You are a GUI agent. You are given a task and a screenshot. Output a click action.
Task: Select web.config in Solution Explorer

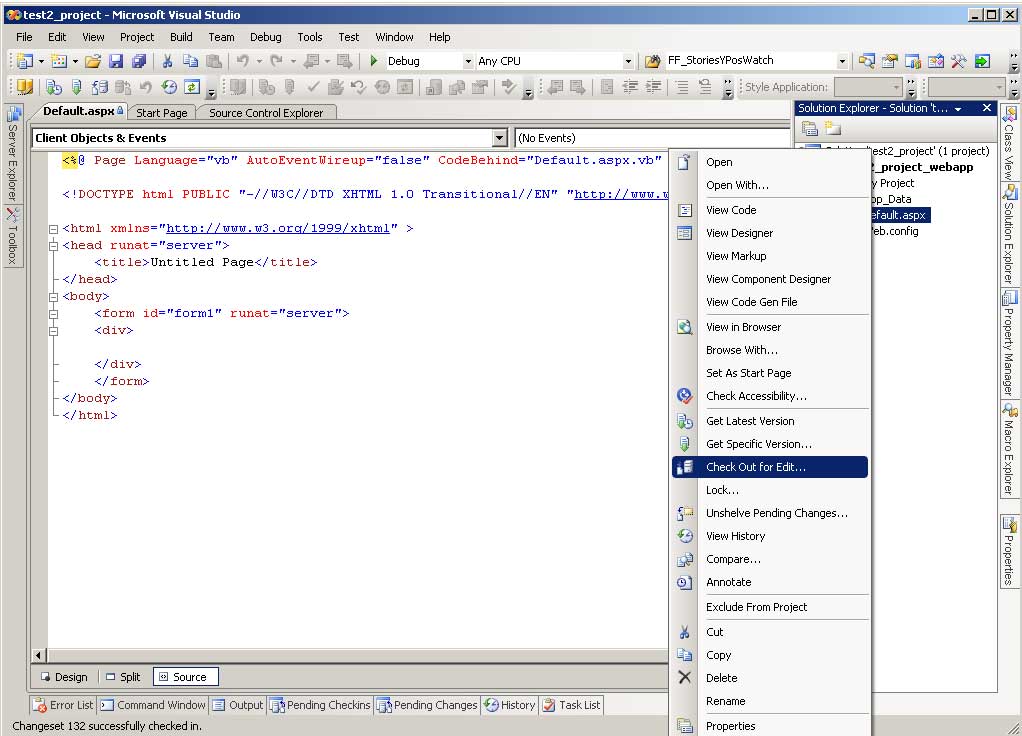[x=895, y=231]
